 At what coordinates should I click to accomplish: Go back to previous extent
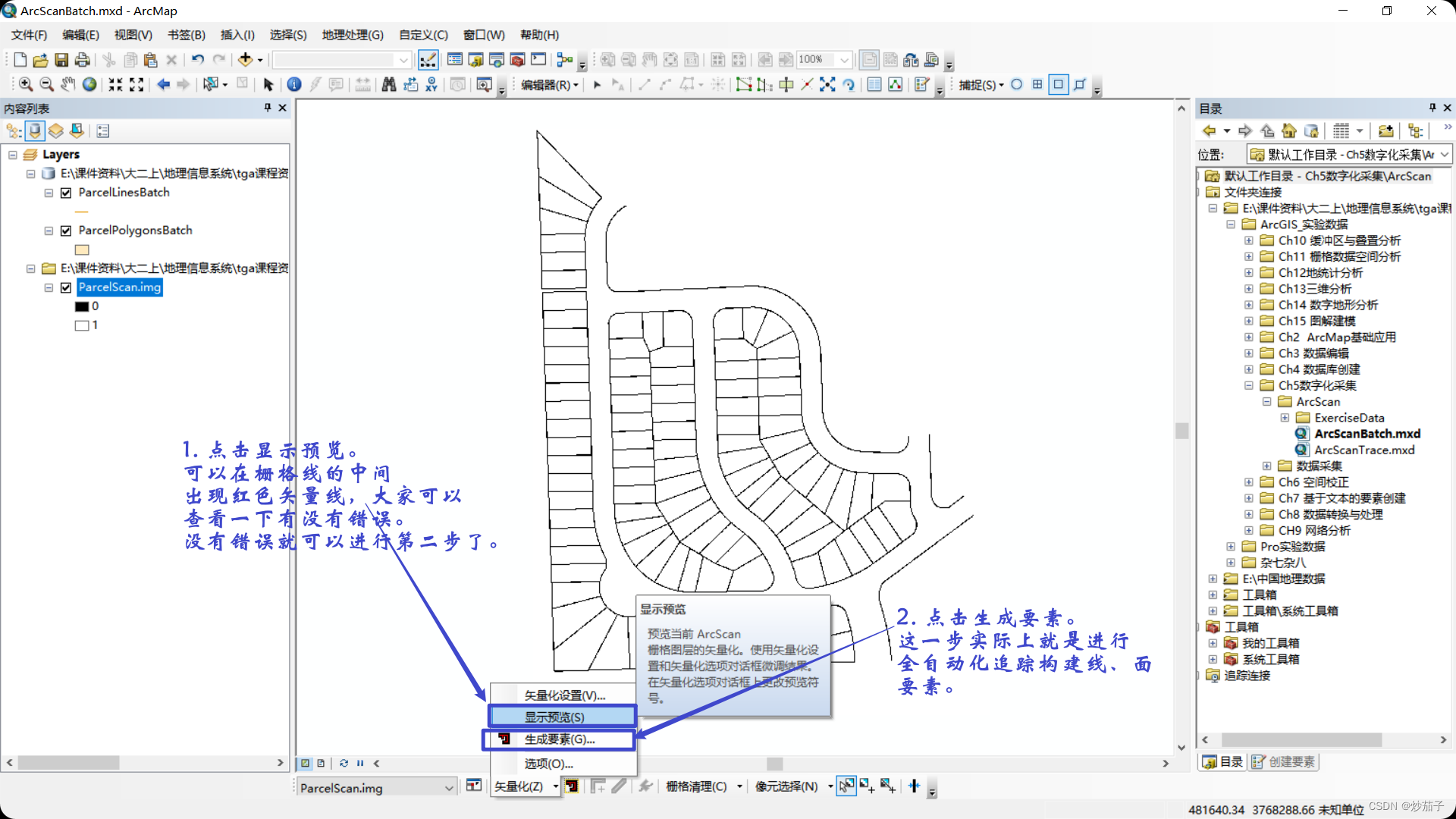coord(163,84)
